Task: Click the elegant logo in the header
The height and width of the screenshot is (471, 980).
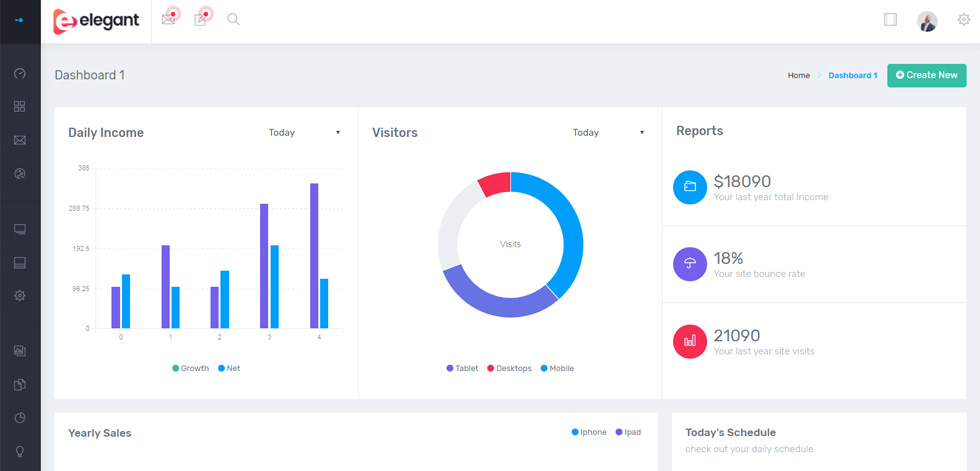Action: [x=96, y=21]
